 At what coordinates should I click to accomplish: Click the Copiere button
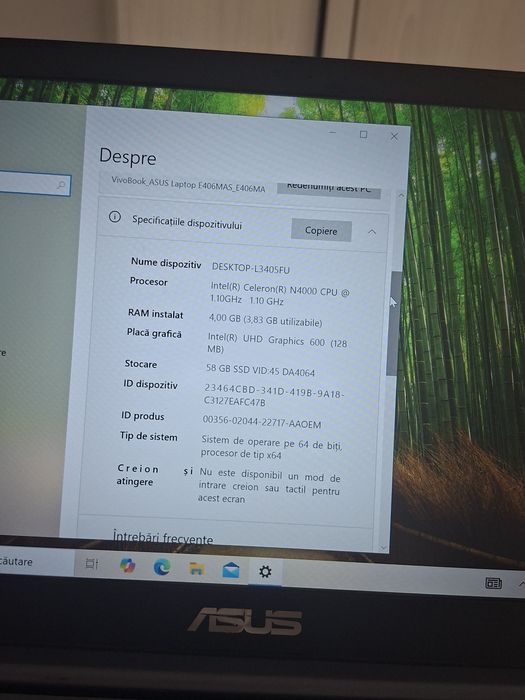click(321, 230)
